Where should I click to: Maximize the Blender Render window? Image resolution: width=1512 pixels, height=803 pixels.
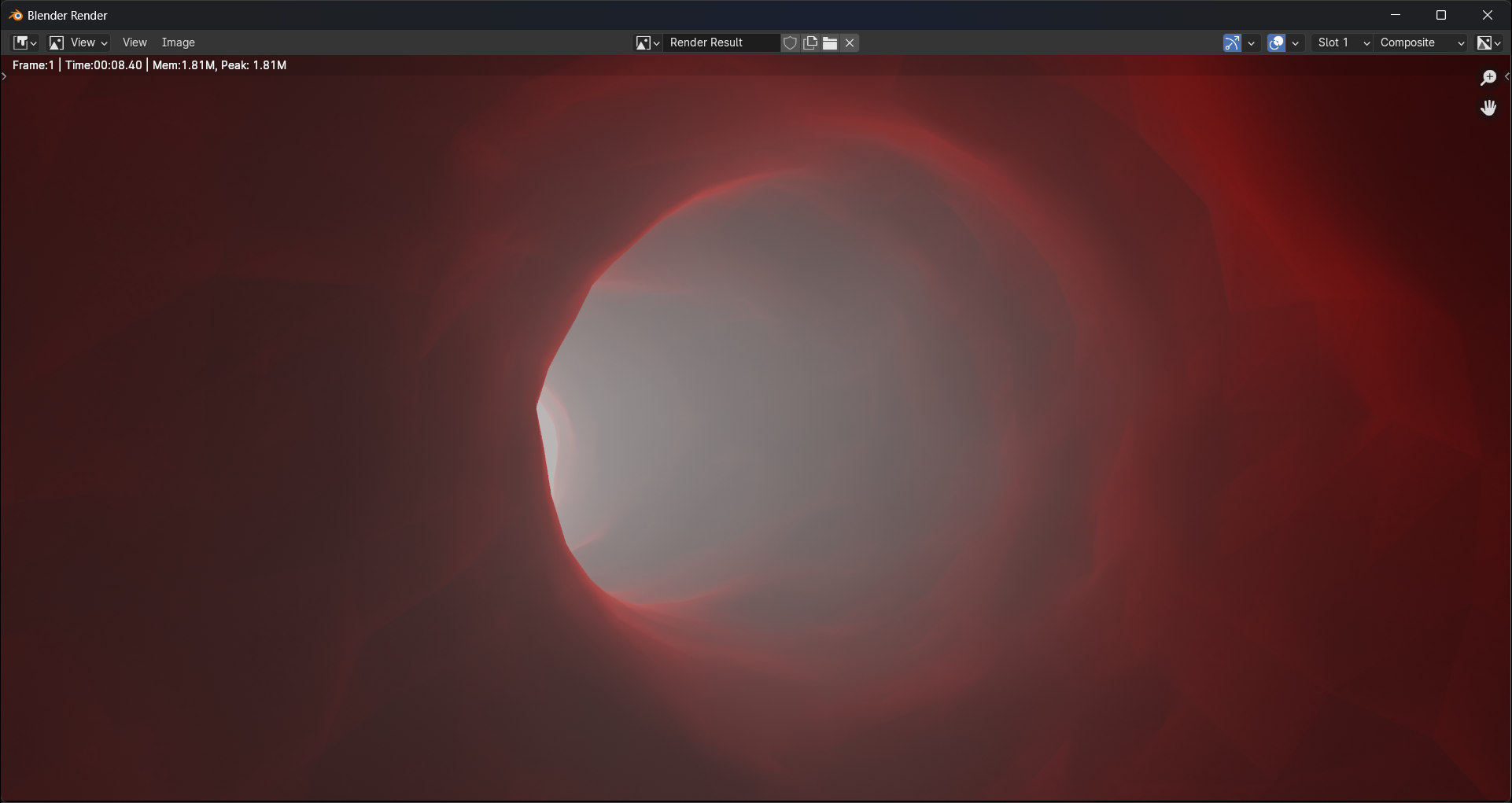click(1441, 15)
